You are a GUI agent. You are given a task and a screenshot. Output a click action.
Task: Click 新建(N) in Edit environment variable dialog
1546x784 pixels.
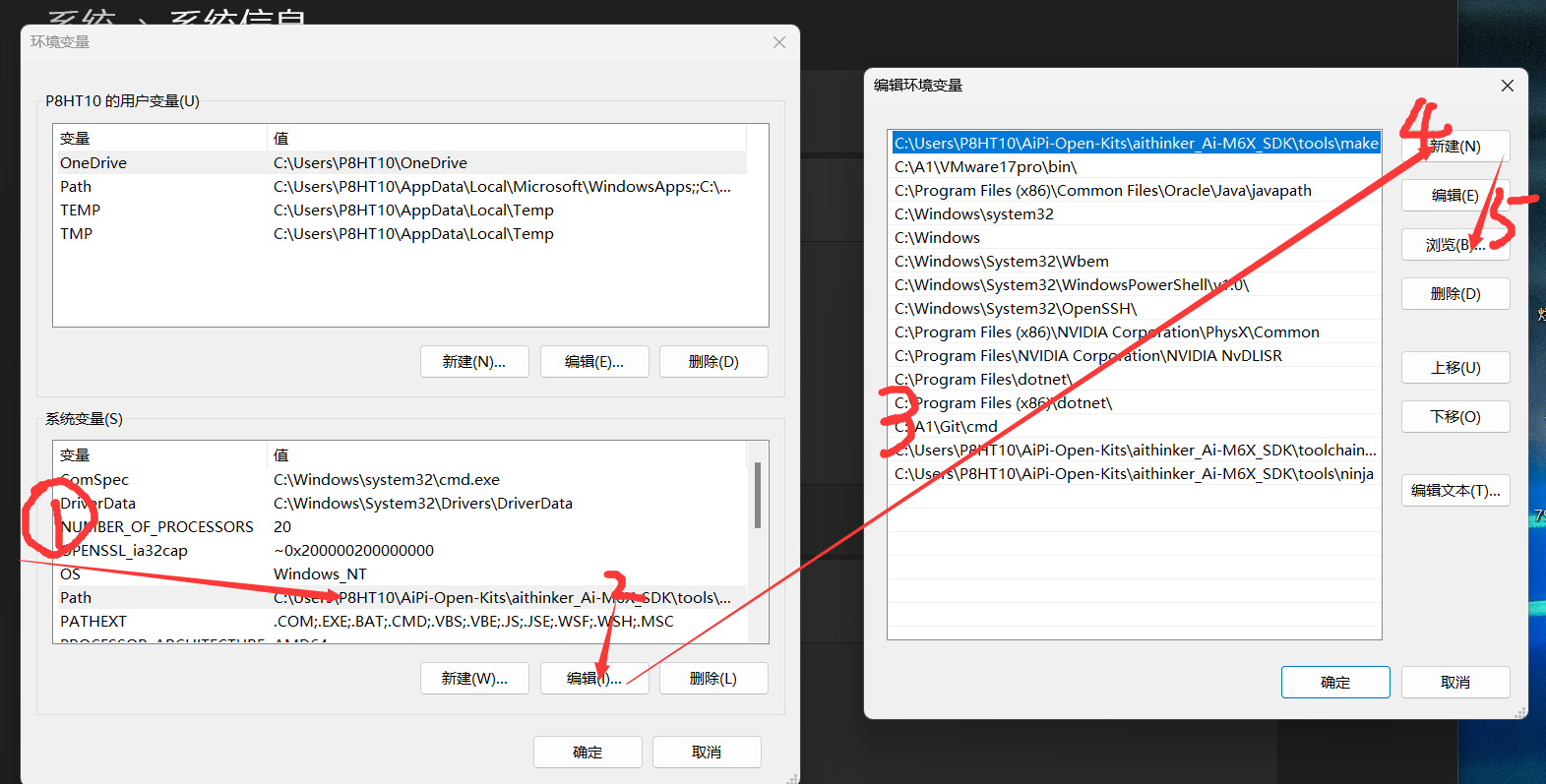pos(1455,146)
